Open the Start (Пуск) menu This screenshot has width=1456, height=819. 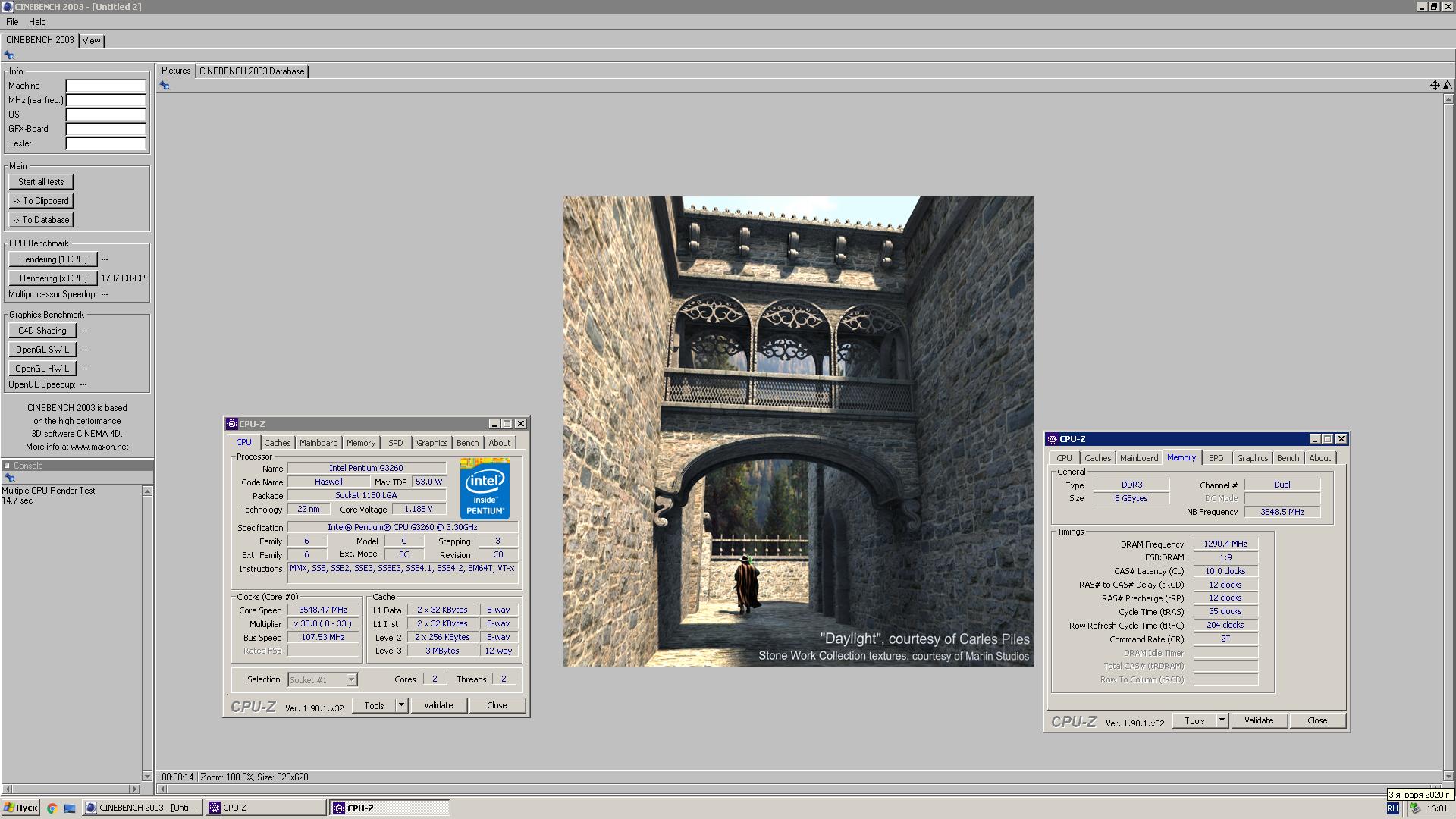20,808
